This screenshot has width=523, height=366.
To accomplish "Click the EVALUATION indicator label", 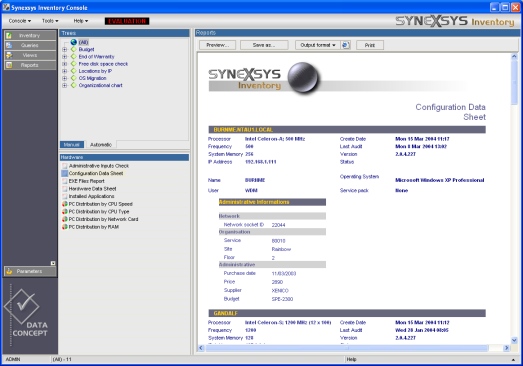I will 127,21.
